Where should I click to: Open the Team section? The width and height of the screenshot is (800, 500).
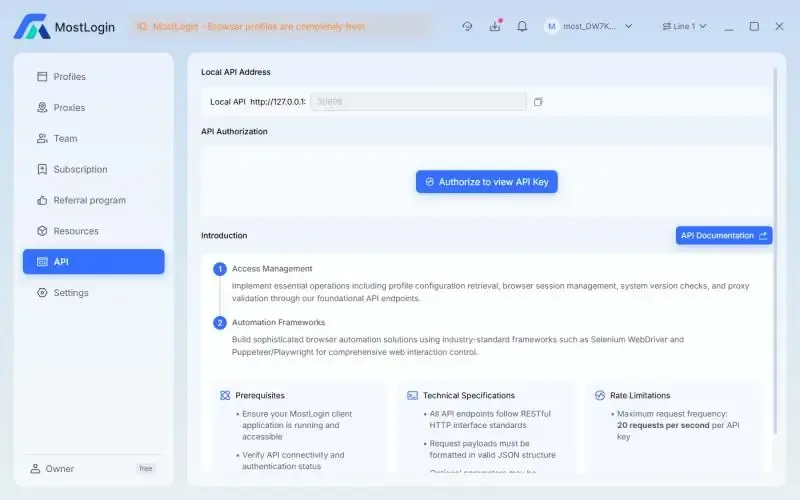click(93, 138)
